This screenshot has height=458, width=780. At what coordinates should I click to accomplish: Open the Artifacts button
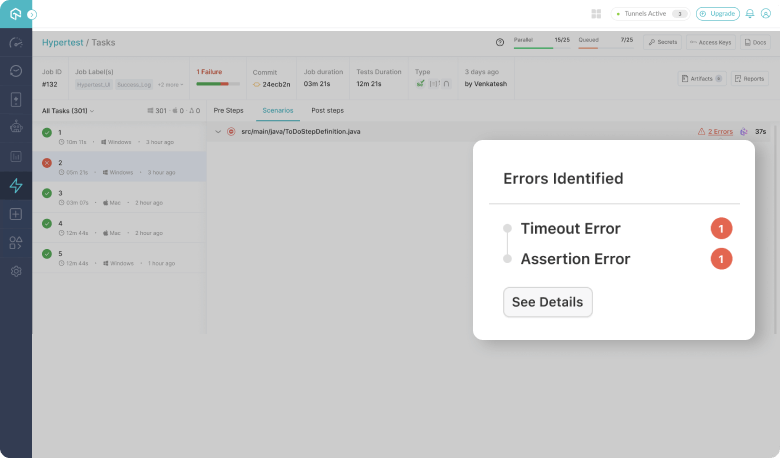pyautogui.click(x=702, y=79)
